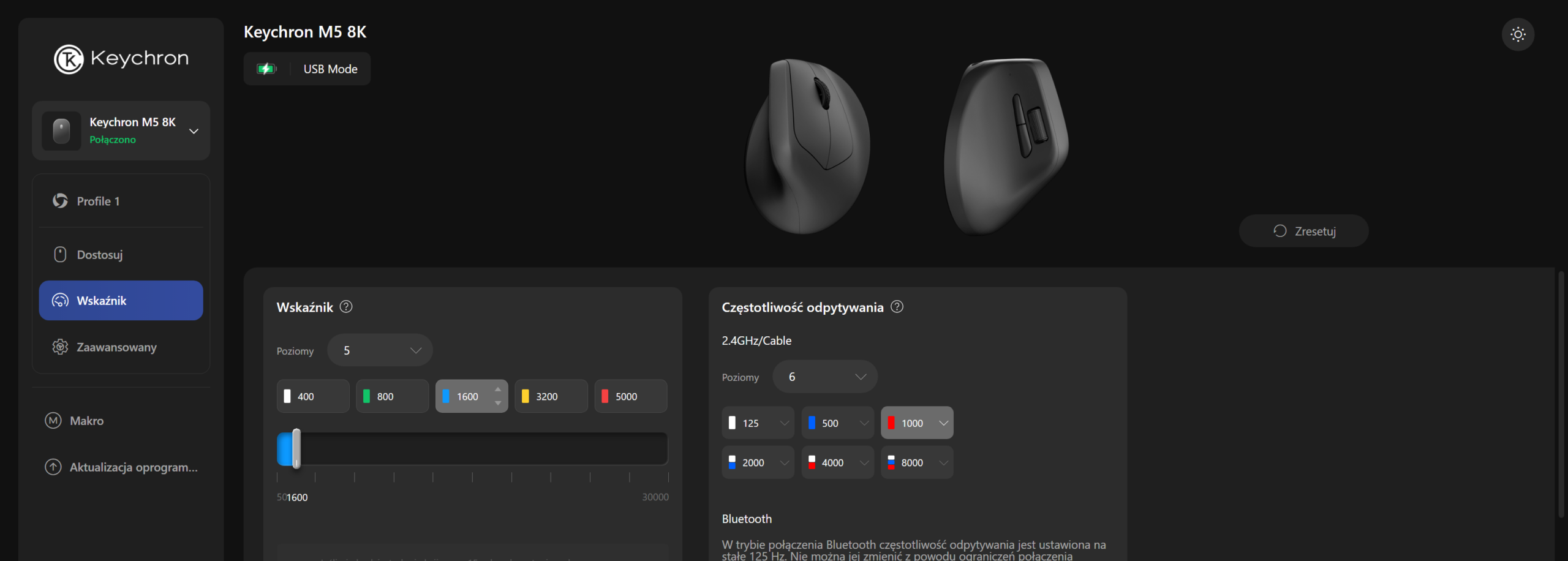Click the Makro circle-M icon
This screenshot has width=1568, height=561.
(53, 421)
